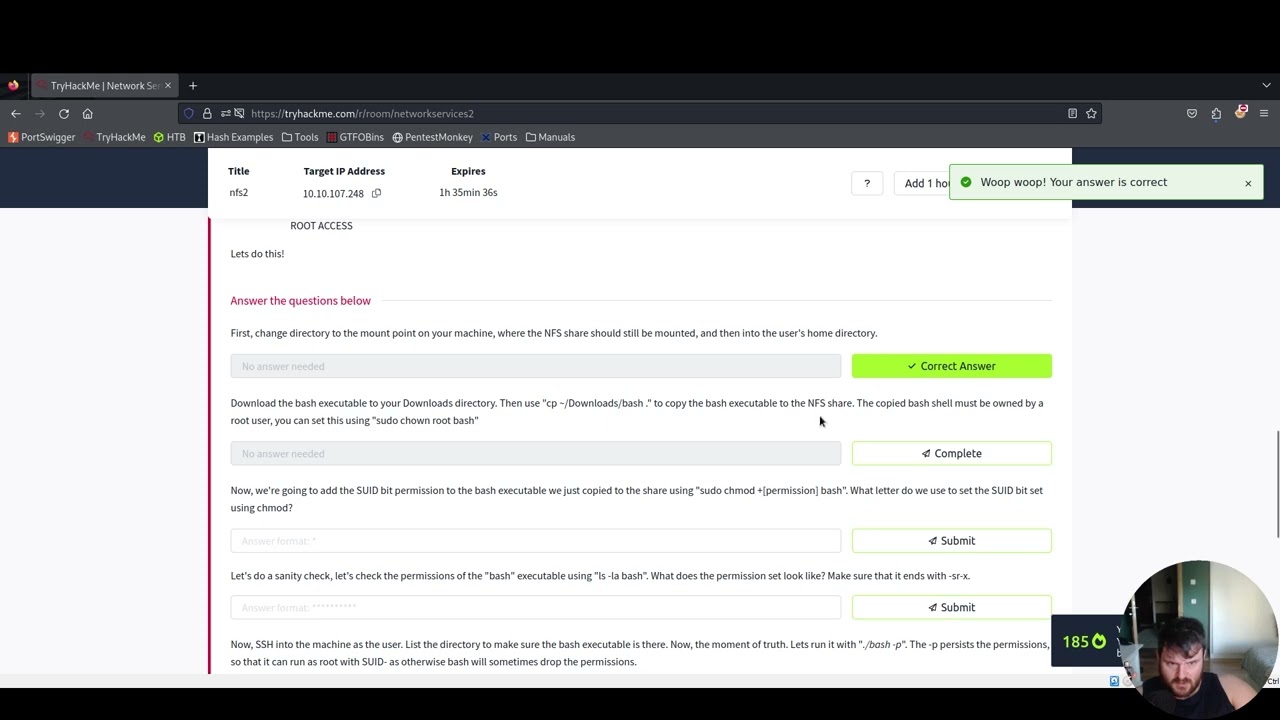Screen dimensions: 1280x720
Task: Click the expiry timer '1h 35min 36s'
Action: [x=468, y=193]
